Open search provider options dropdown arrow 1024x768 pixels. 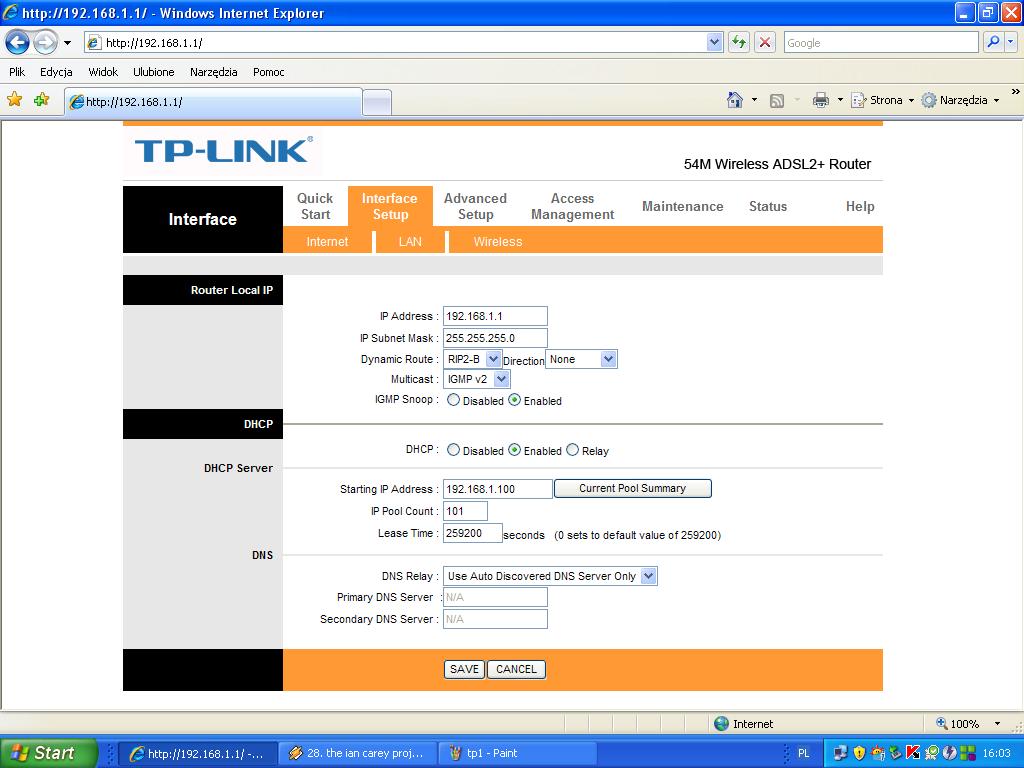pyautogui.click(x=1011, y=42)
